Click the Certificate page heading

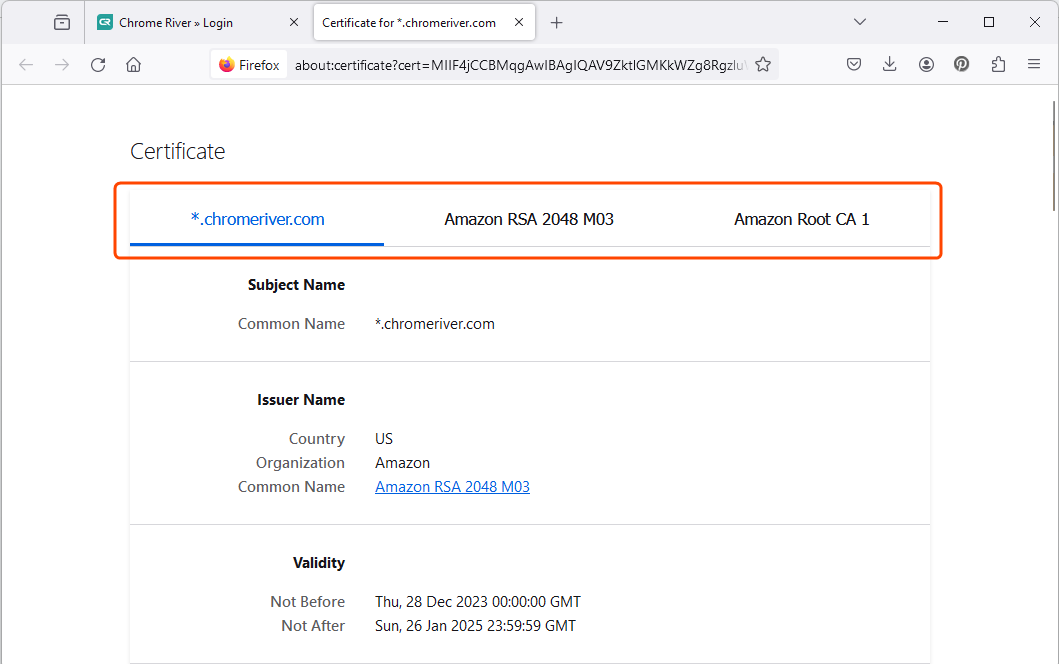pos(178,151)
